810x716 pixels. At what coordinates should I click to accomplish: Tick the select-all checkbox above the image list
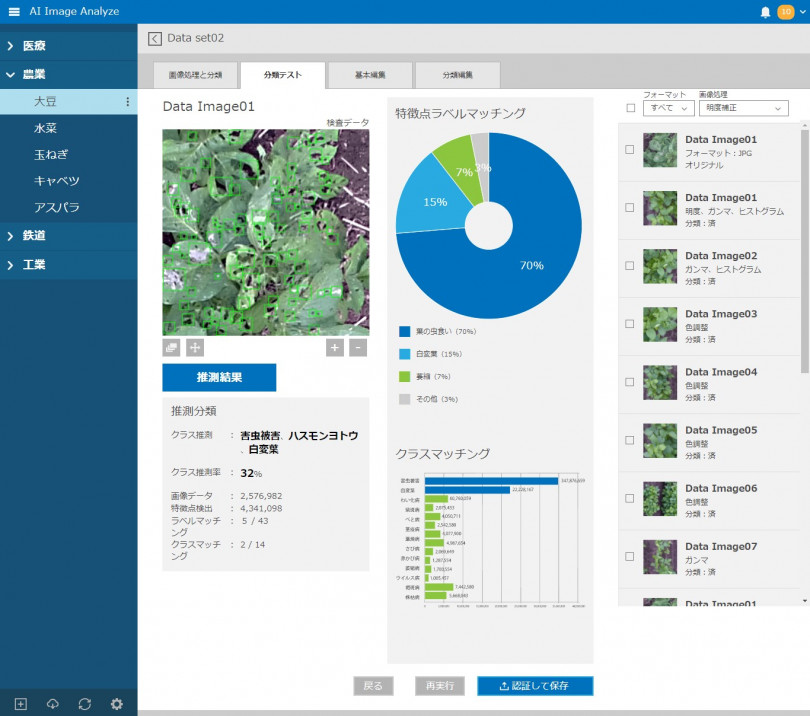pyautogui.click(x=630, y=108)
